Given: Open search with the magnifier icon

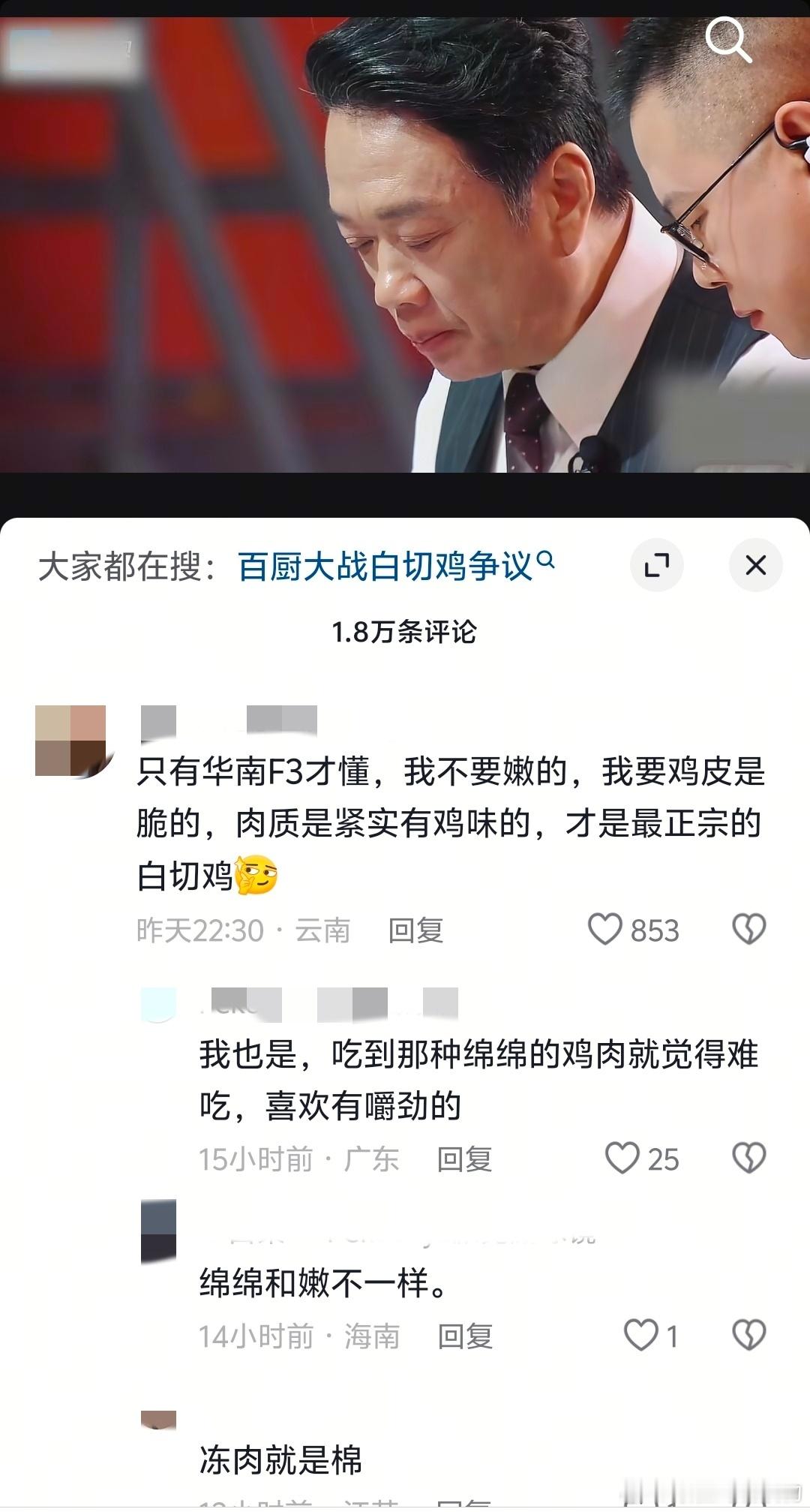Looking at the screenshot, I should tap(728, 39).
